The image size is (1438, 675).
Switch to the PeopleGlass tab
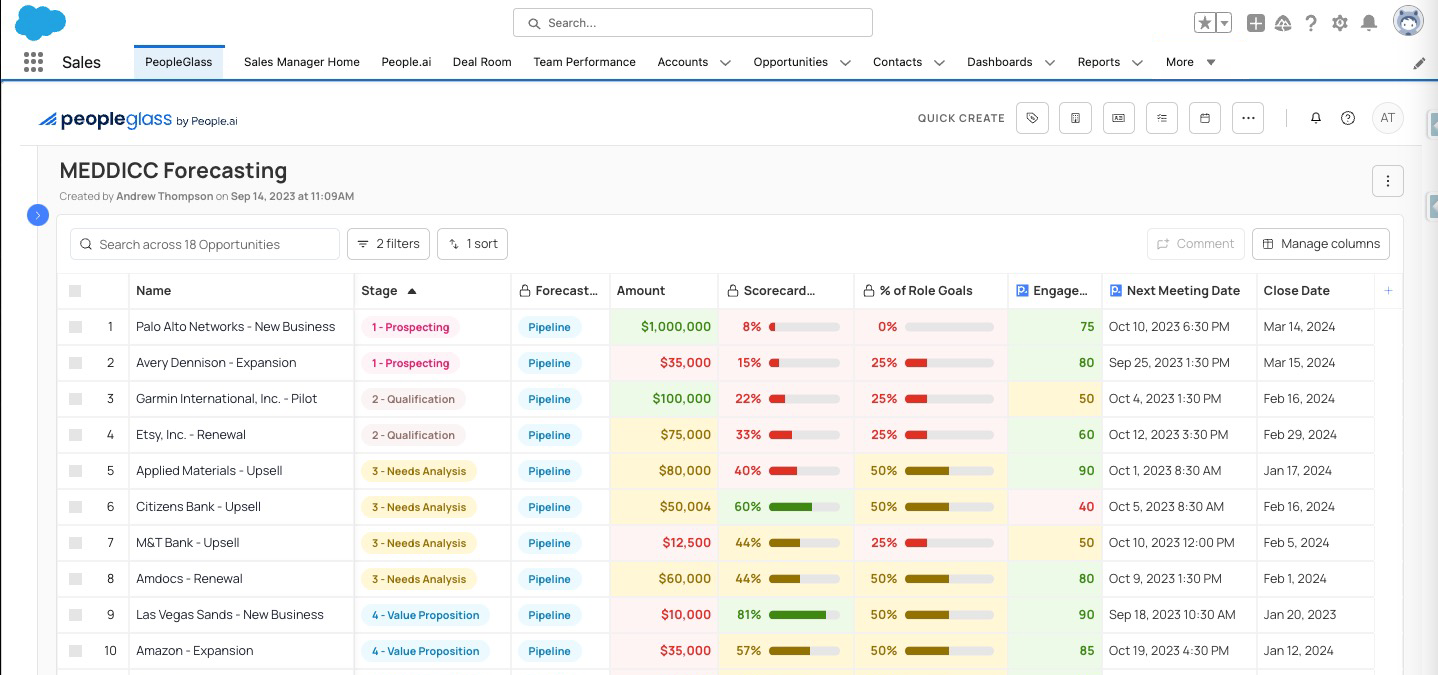click(x=179, y=62)
